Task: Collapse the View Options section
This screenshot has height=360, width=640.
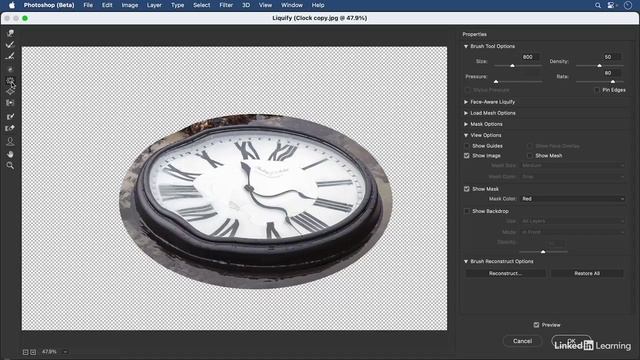Action: point(466,135)
